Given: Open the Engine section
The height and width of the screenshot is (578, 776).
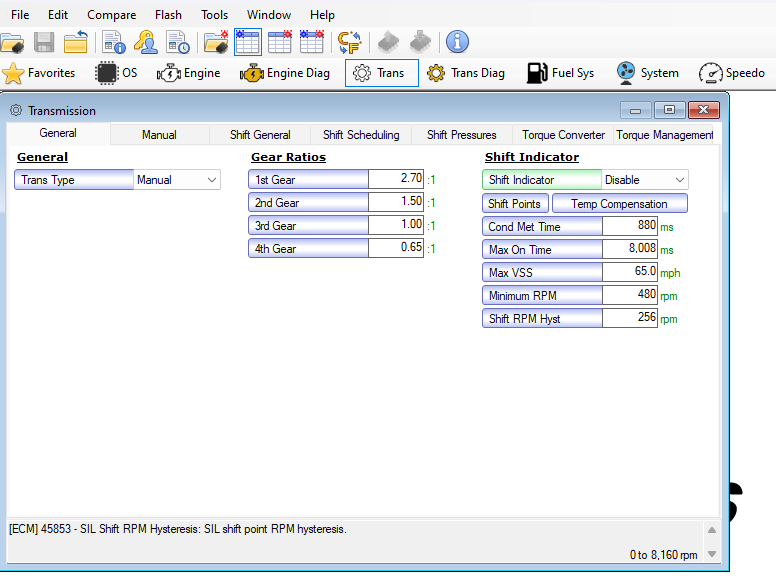Looking at the screenshot, I should coord(189,73).
